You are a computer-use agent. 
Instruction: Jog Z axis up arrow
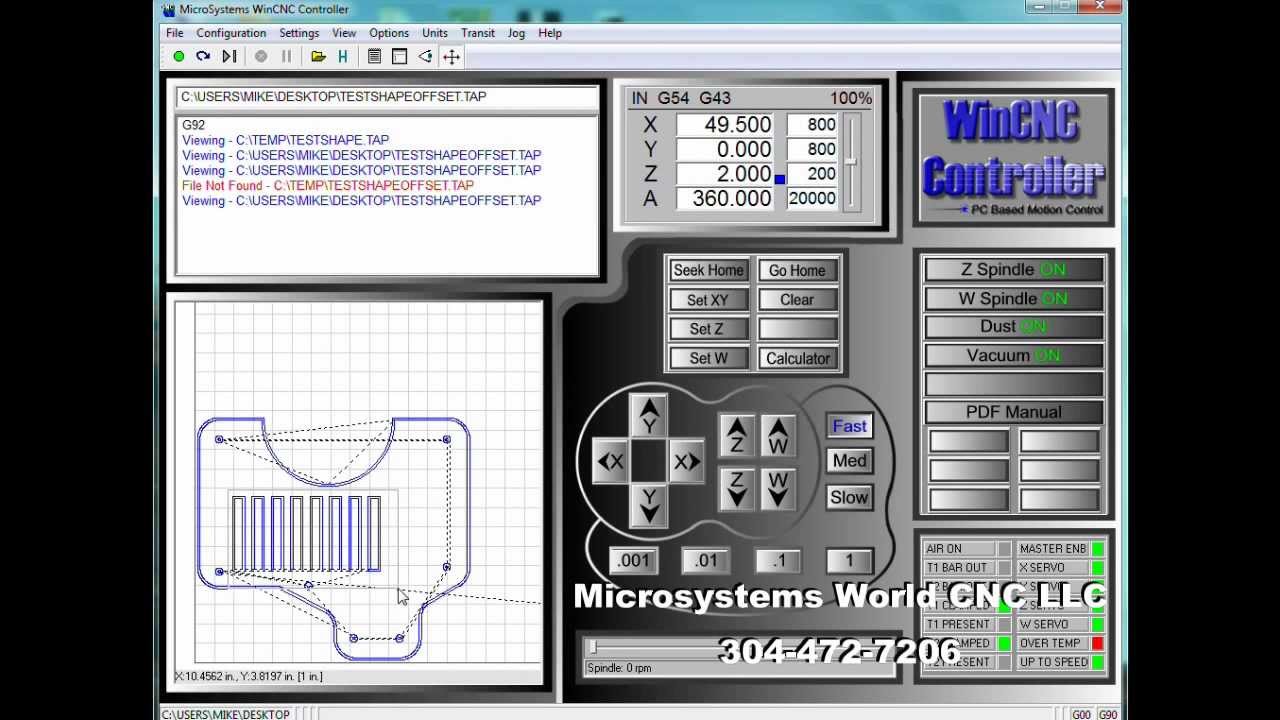[x=737, y=436]
